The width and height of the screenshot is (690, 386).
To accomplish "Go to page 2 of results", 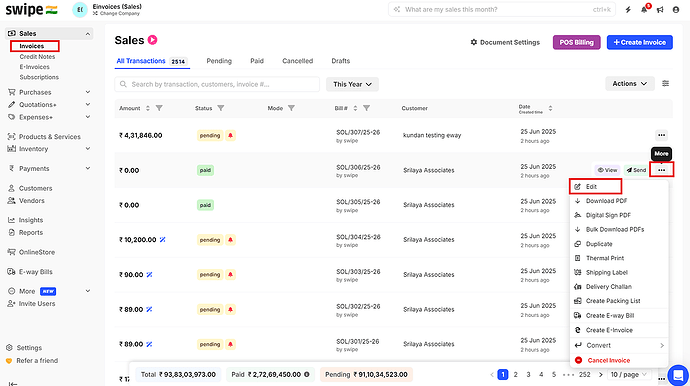I will pyautogui.click(x=515, y=375).
